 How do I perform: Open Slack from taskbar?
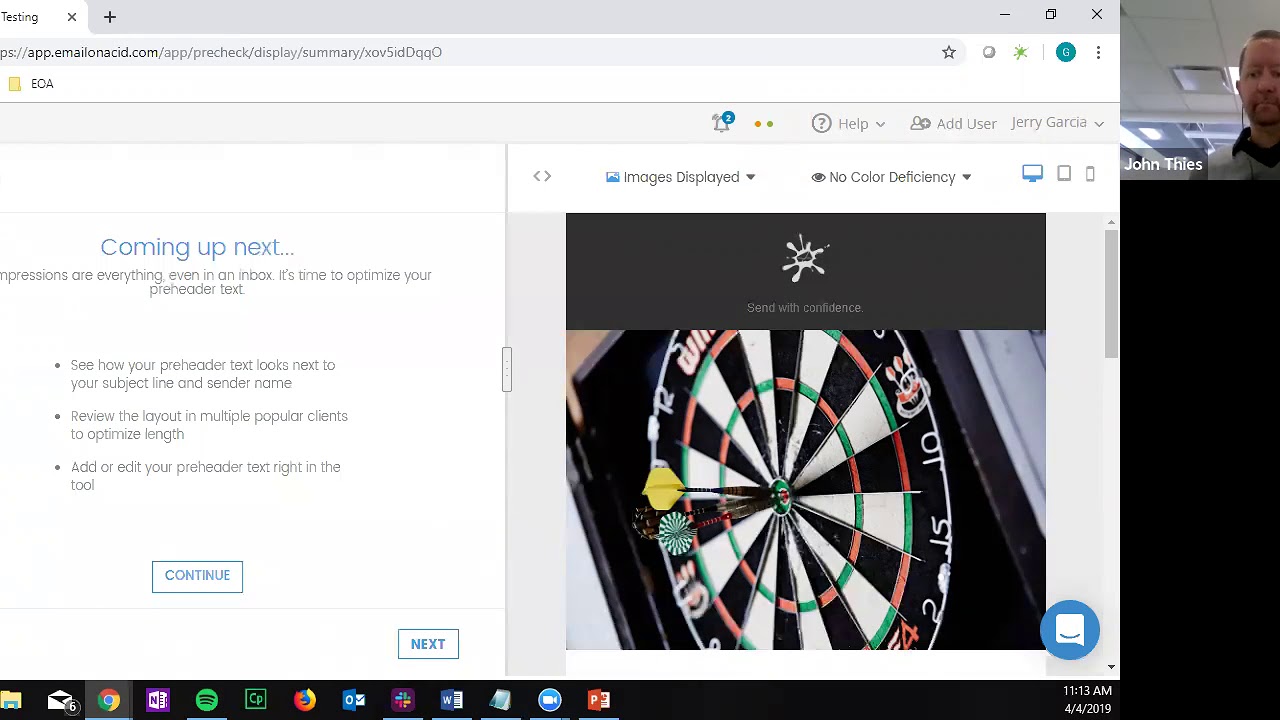[x=403, y=700]
